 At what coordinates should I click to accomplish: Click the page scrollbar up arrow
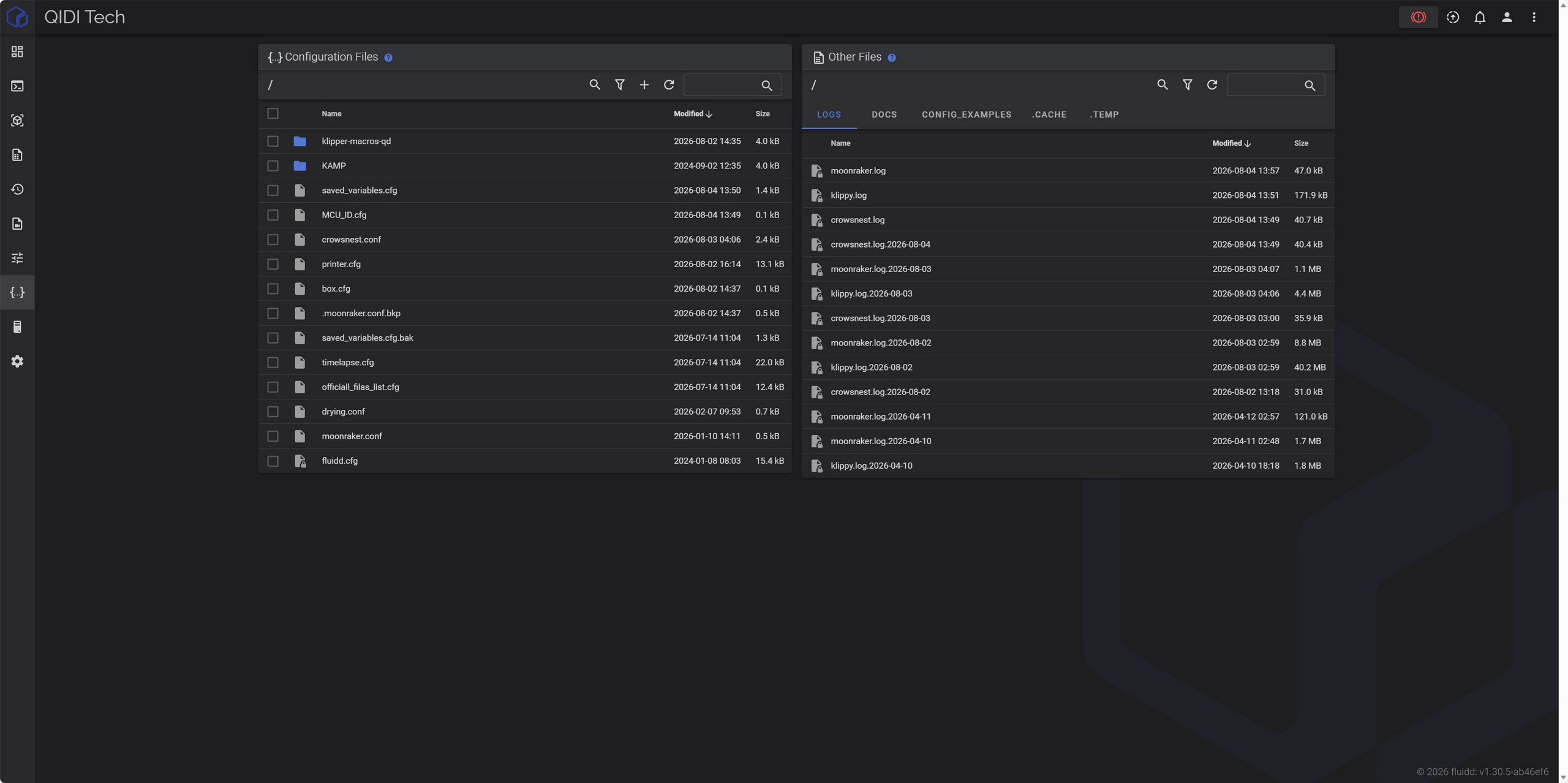pyautogui.click(x=1563, y=4)
